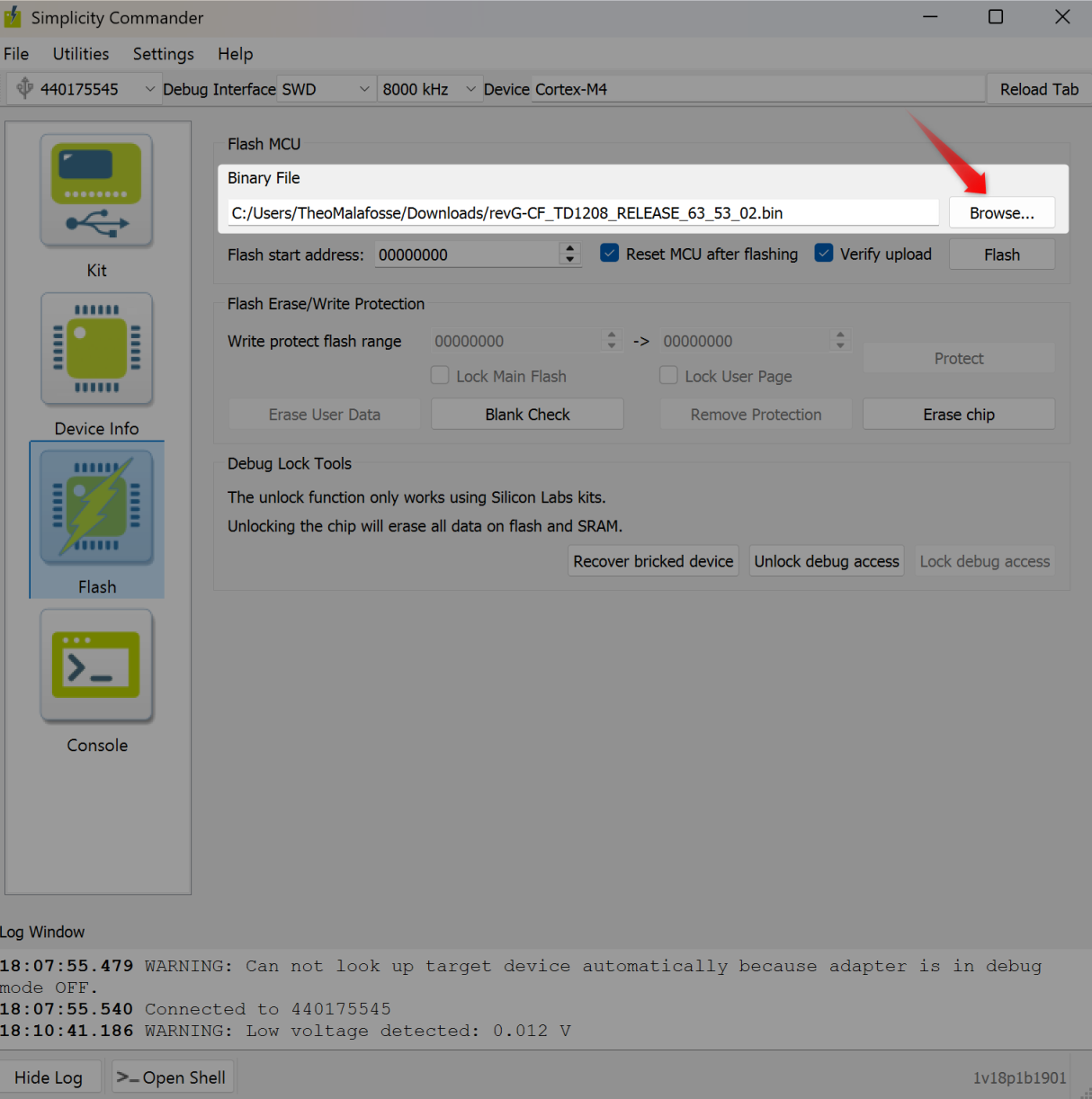The height and width of the screenshot is (1099, 1092).
Task: Click the Binary File path field
Action: [x=583, y=213]
